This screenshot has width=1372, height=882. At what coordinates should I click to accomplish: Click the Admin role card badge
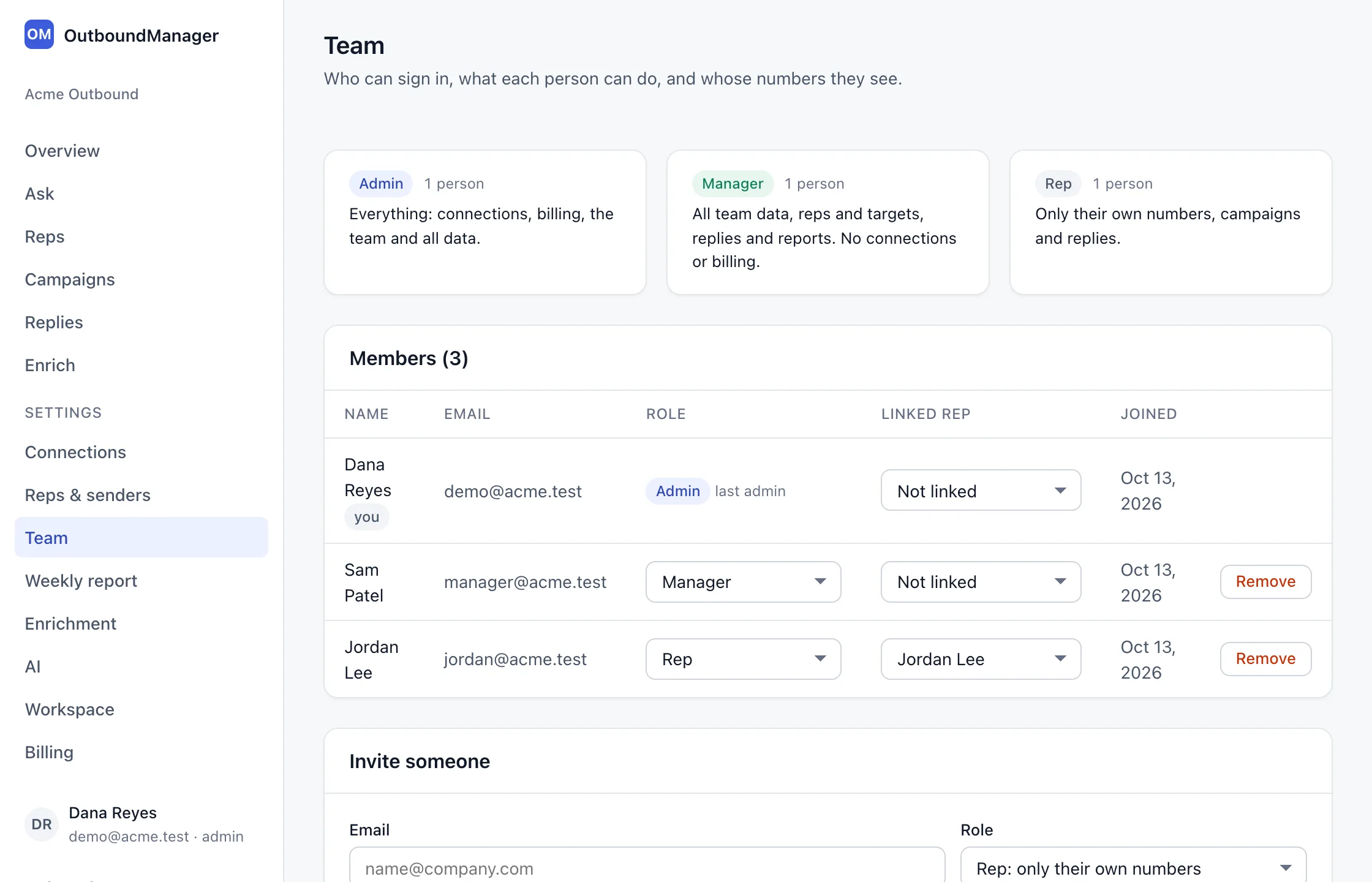tap(381, 184)
